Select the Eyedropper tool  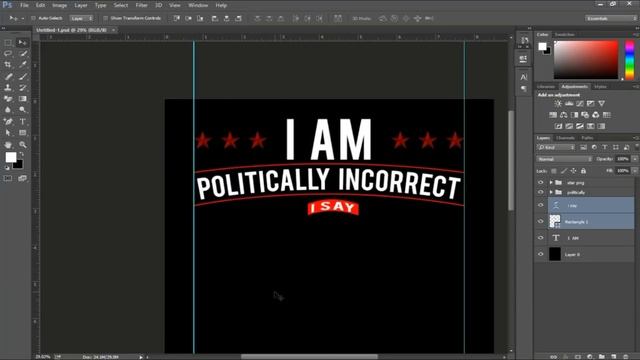[23, 64]
